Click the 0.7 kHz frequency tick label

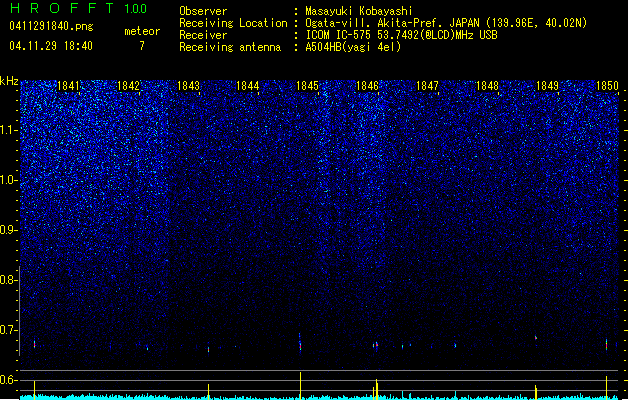9,330
